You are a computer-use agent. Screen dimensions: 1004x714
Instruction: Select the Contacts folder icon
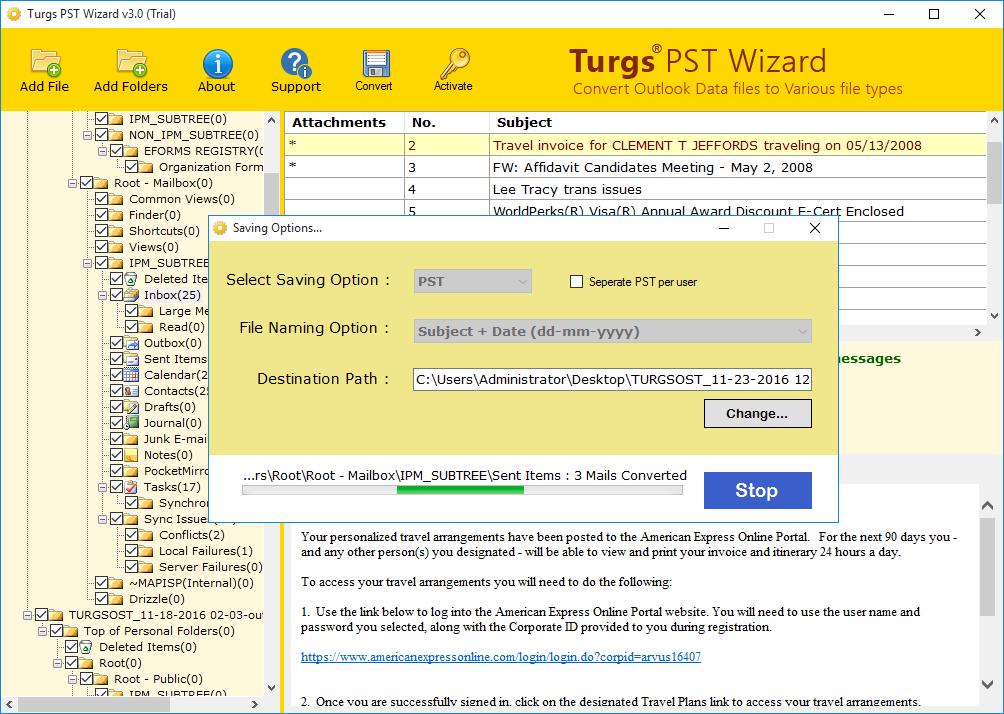coord(131,391)
